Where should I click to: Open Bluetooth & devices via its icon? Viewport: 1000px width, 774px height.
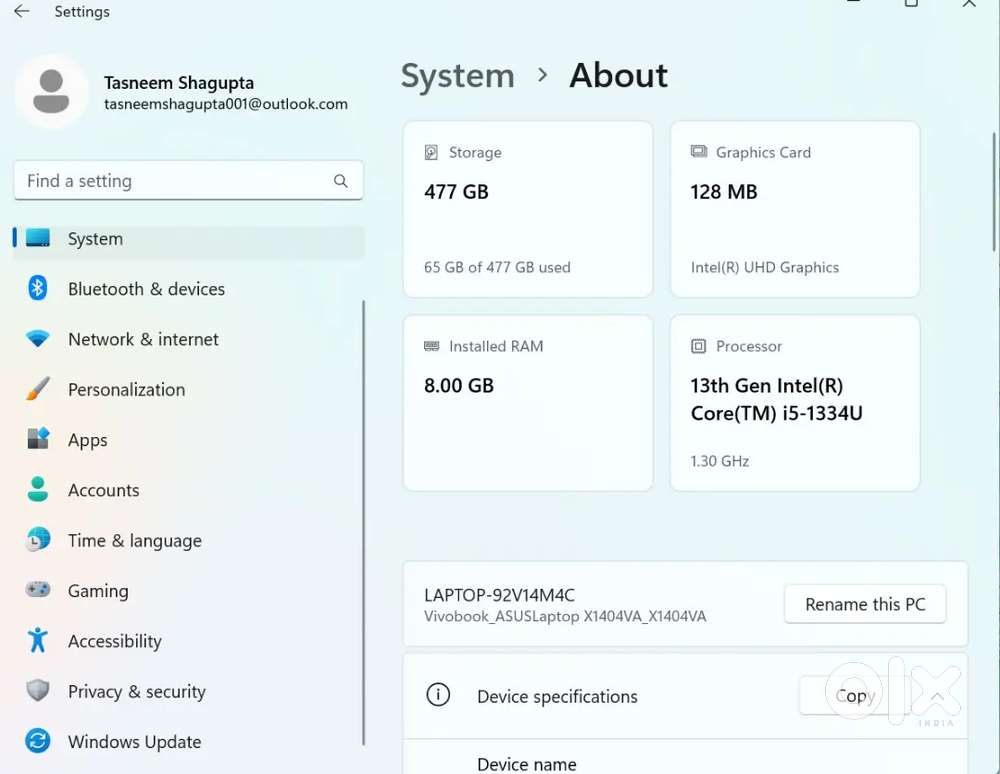(x=38, y=289)
